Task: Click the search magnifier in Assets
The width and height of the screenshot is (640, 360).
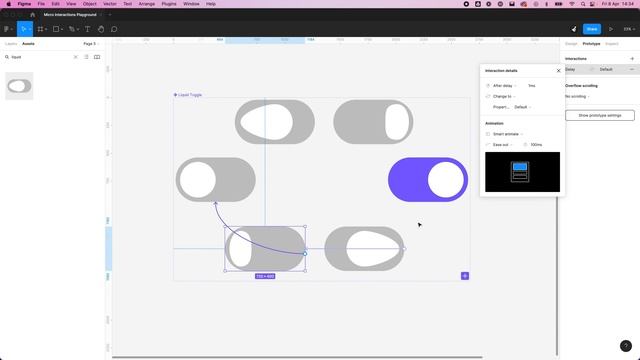Action: (x=7, y=57)
